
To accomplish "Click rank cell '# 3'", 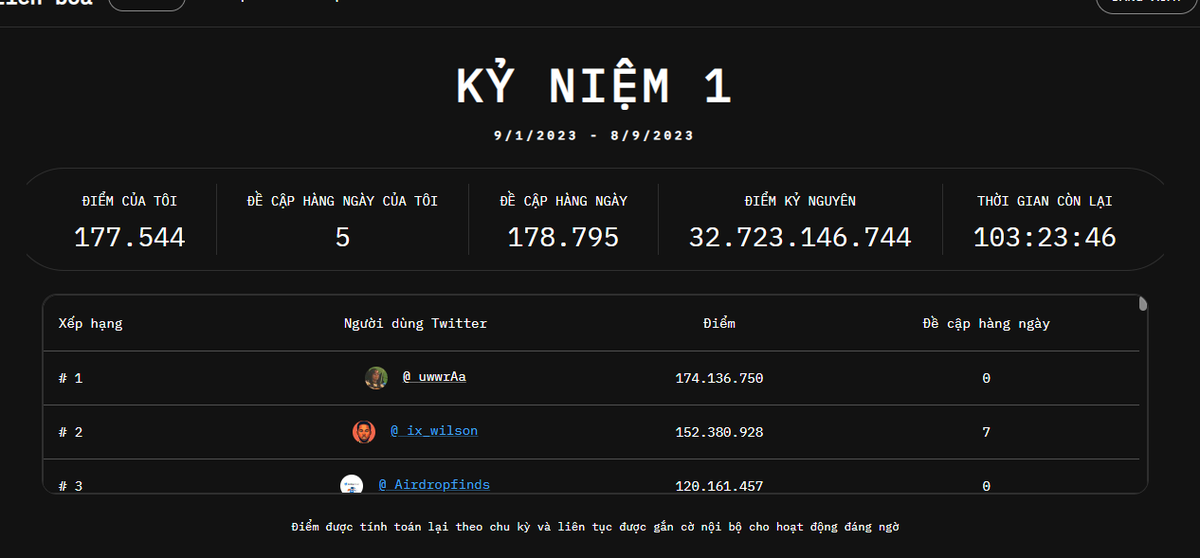I will point(71,486).
